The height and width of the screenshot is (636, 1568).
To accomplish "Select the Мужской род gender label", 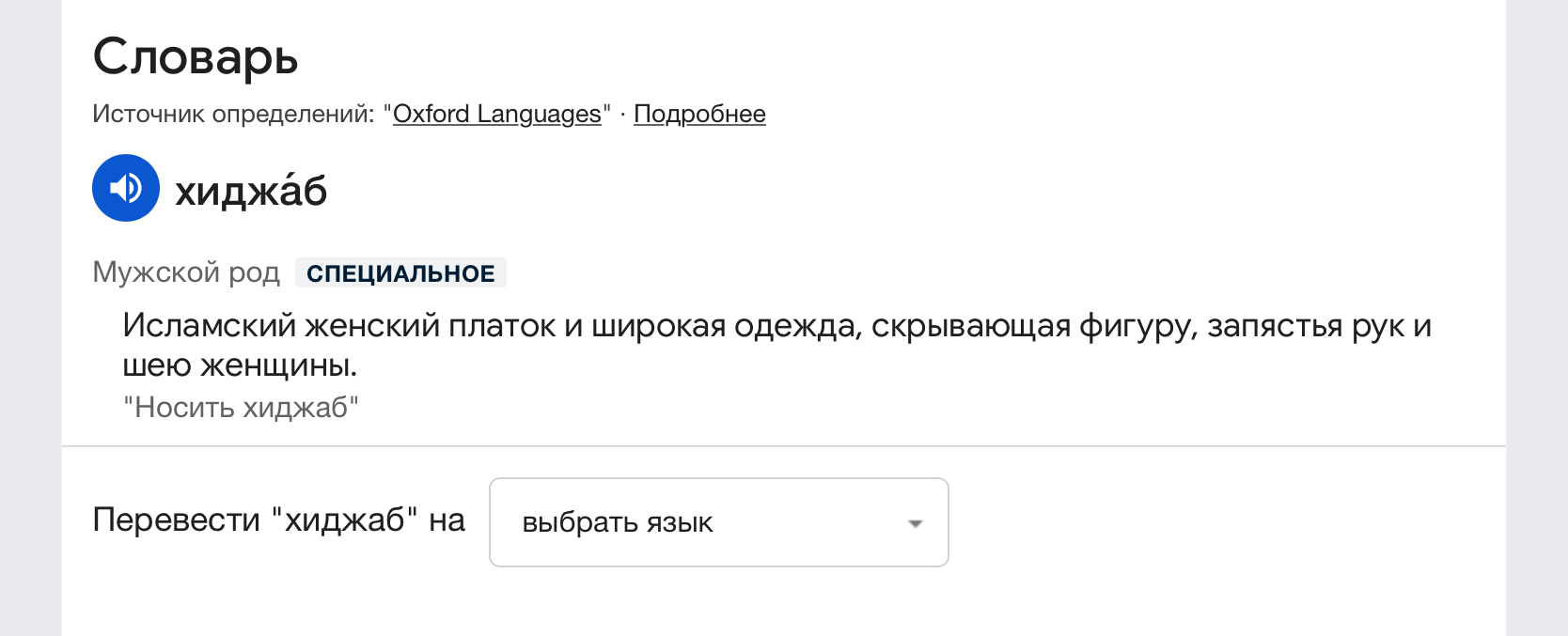I will (x=186, y=272).
